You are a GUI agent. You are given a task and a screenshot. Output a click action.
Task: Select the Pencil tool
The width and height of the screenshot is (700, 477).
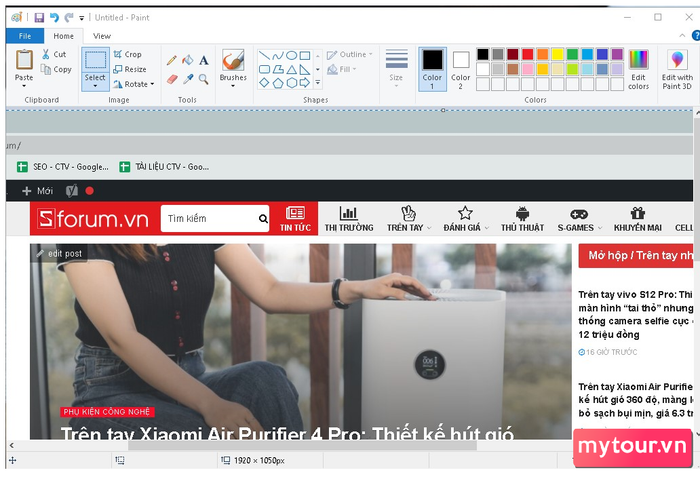click(171, 60)
